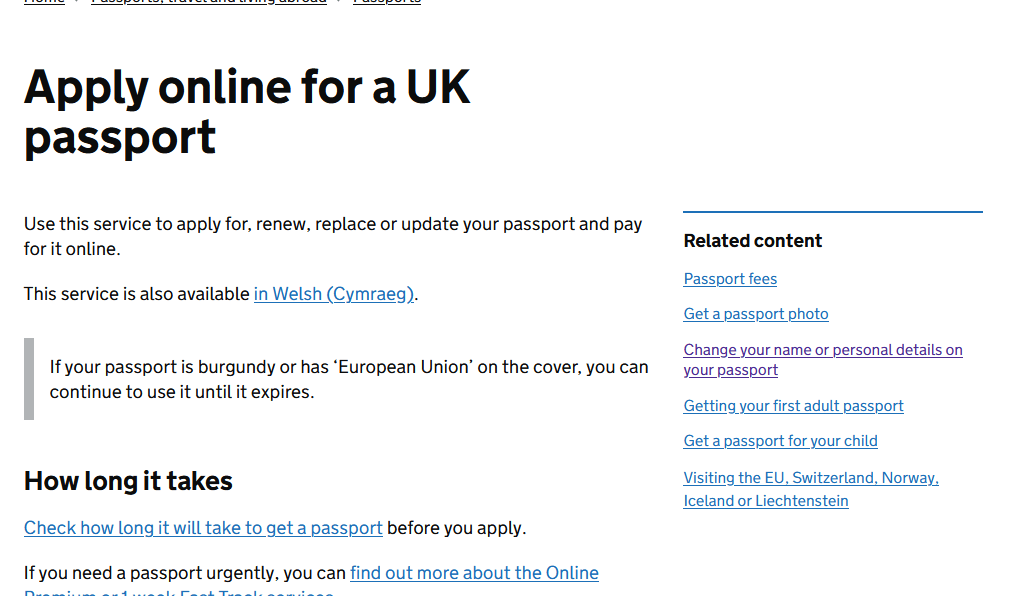Open 'Change your name or personal details' link

click(x=822, y=350)
